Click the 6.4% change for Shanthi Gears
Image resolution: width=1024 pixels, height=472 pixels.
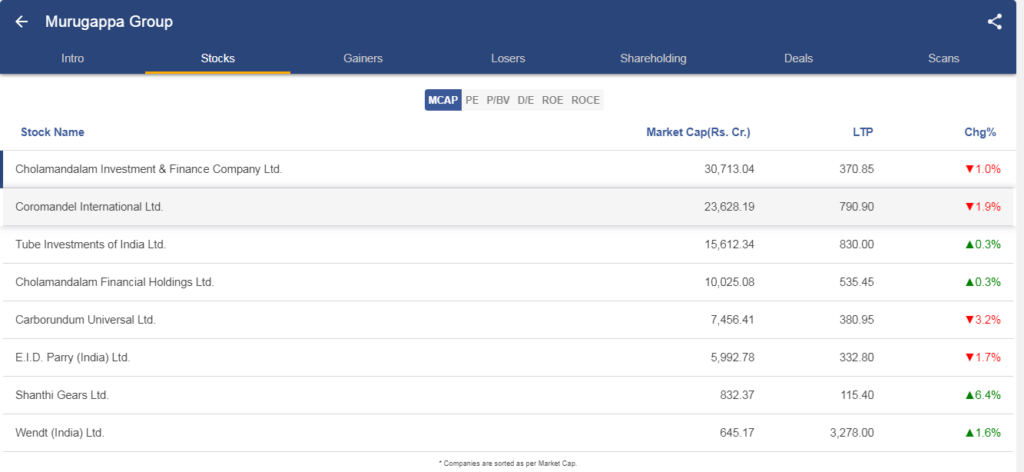983,395
